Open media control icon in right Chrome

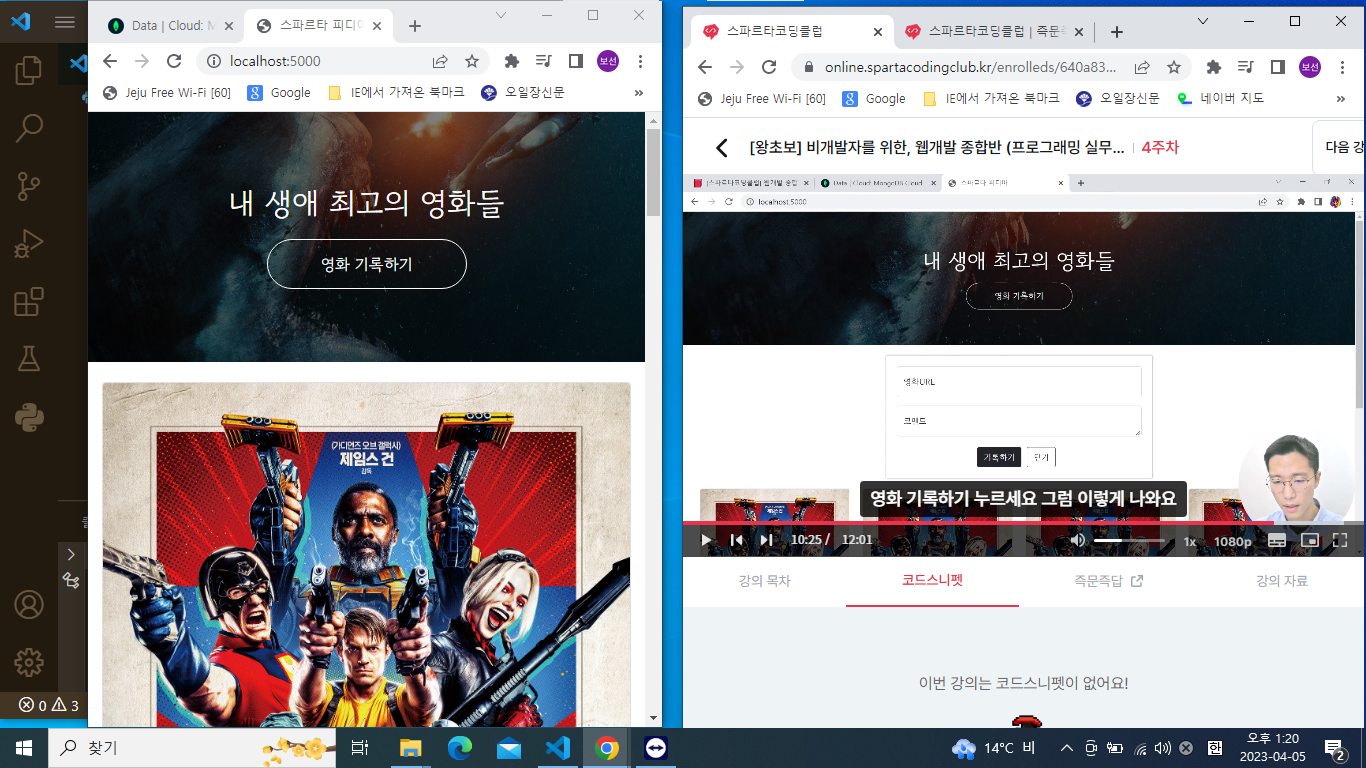(1246, 67)
